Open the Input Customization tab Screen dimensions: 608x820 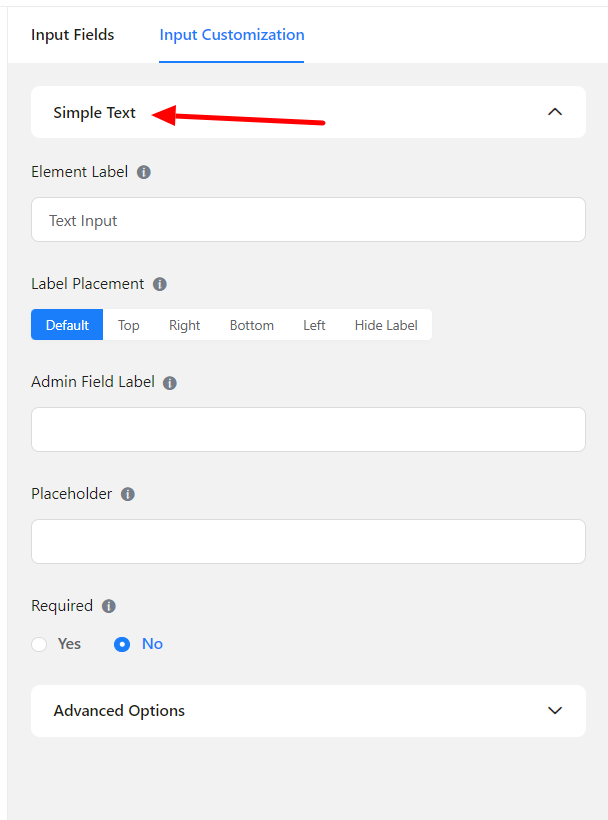(232, 35)
